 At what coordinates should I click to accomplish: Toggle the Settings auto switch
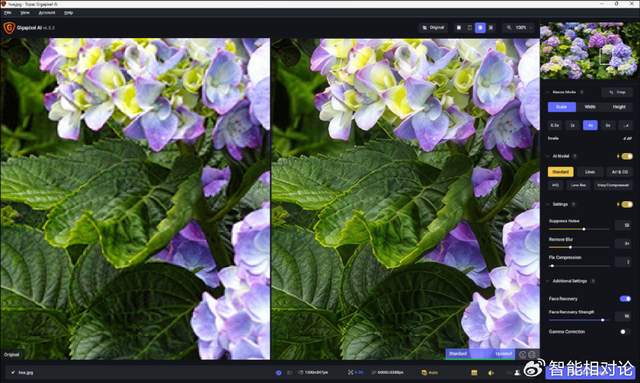pyautogui.click(x=627, y=204)
